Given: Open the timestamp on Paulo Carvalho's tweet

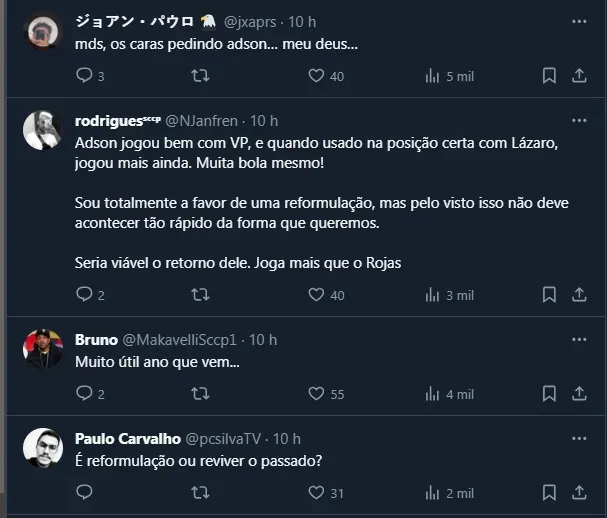Looking at the screenshot, I should [287, 438].
